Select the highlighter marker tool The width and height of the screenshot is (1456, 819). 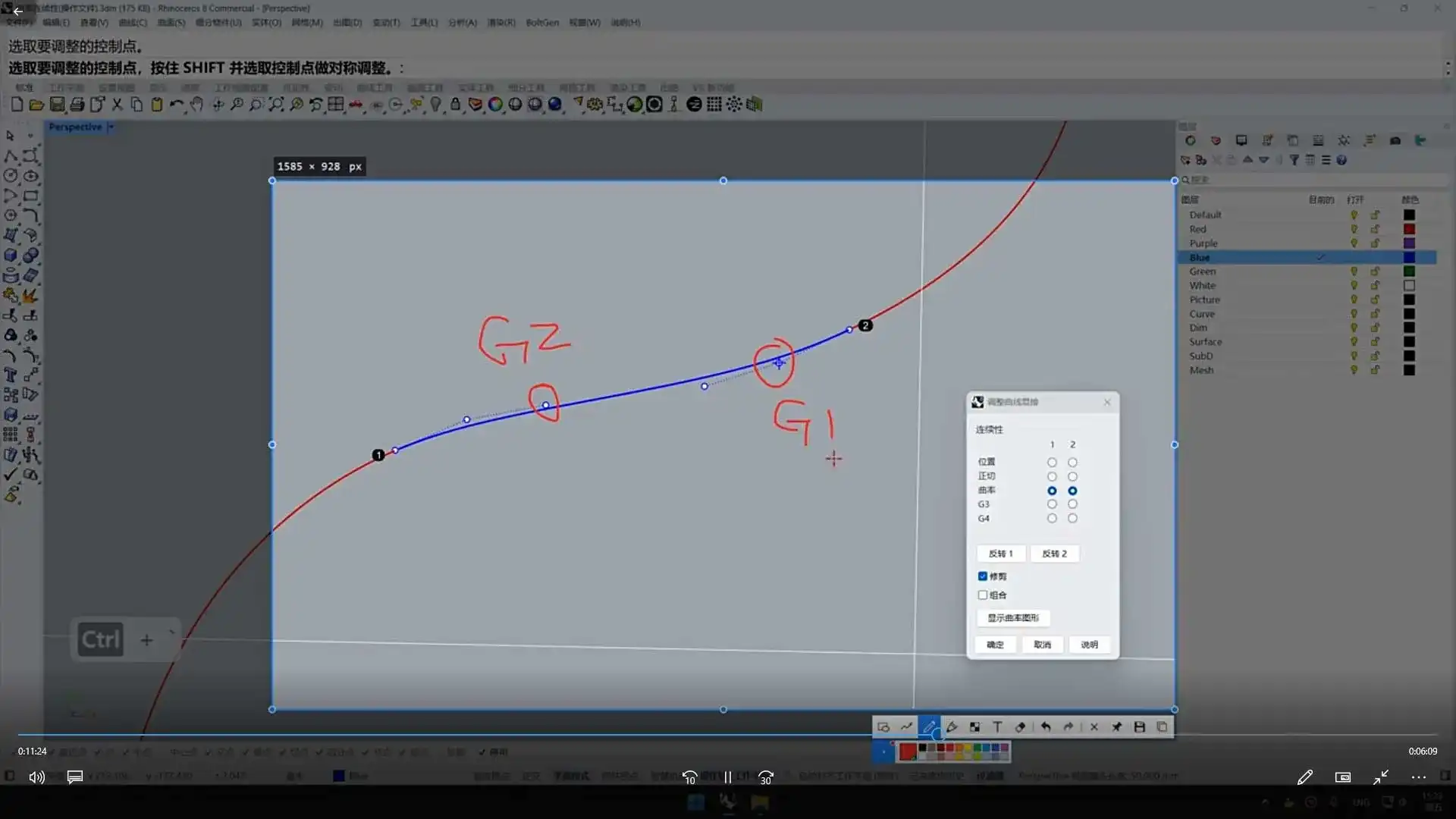(x=952, y=726)
